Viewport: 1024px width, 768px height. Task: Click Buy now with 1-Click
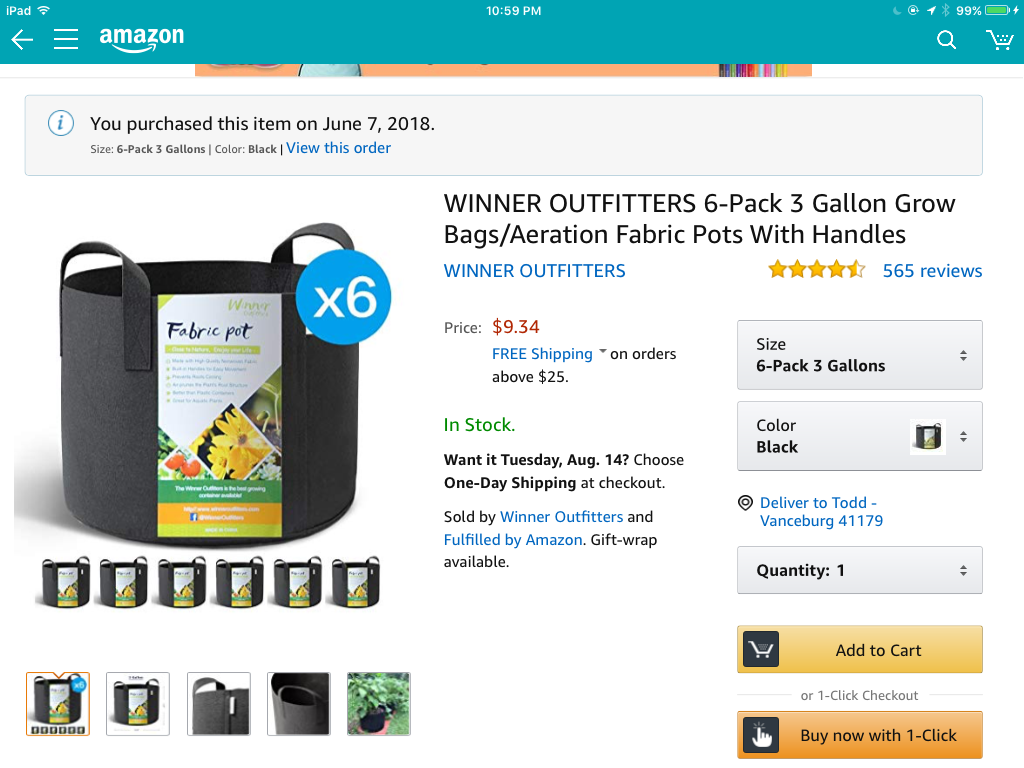click(x=859, y=735)
